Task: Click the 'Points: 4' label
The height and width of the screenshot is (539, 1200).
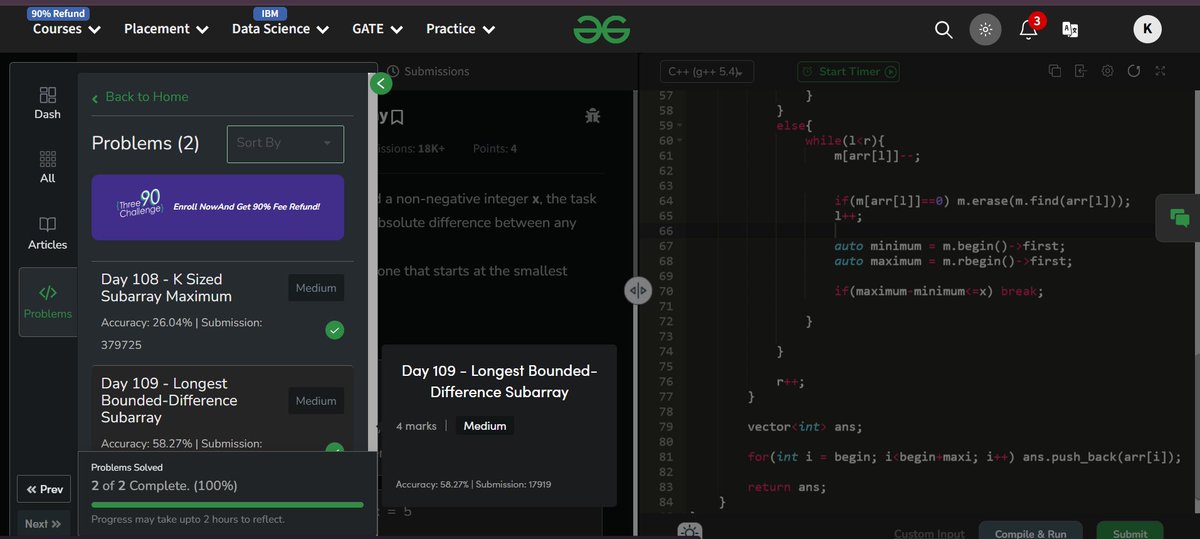Action: pos(495,149)
